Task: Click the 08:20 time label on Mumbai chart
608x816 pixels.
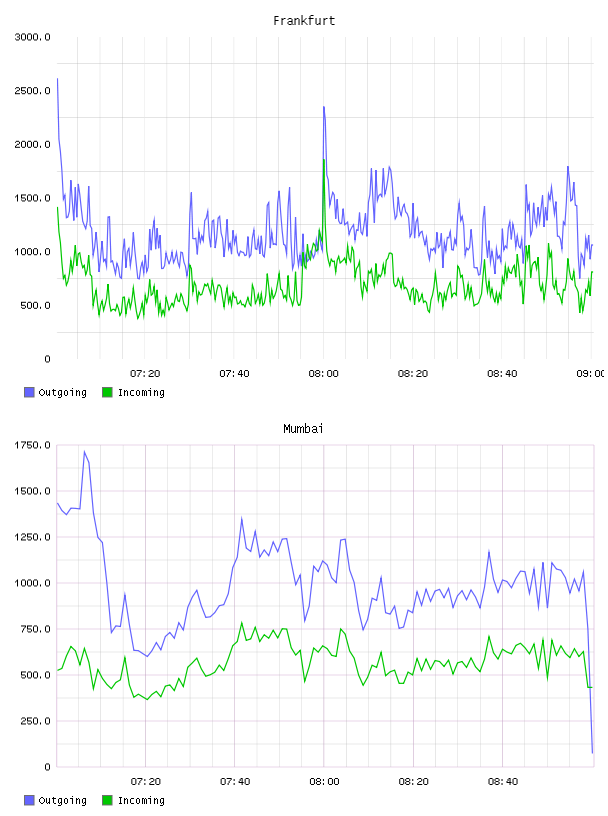Action: 414,782
